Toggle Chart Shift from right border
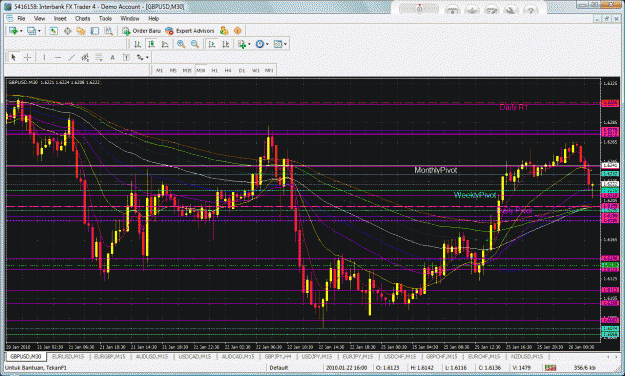Viewport: 625px width, 376px height. [225, 44]
